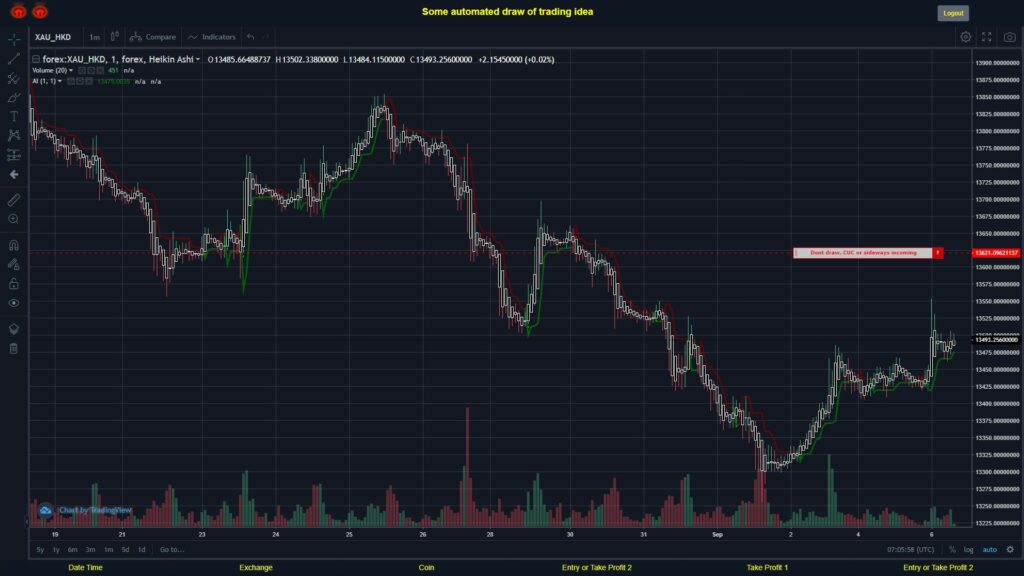Click the left red mascot logo
1024x576 pixels.
pos(18,11)
